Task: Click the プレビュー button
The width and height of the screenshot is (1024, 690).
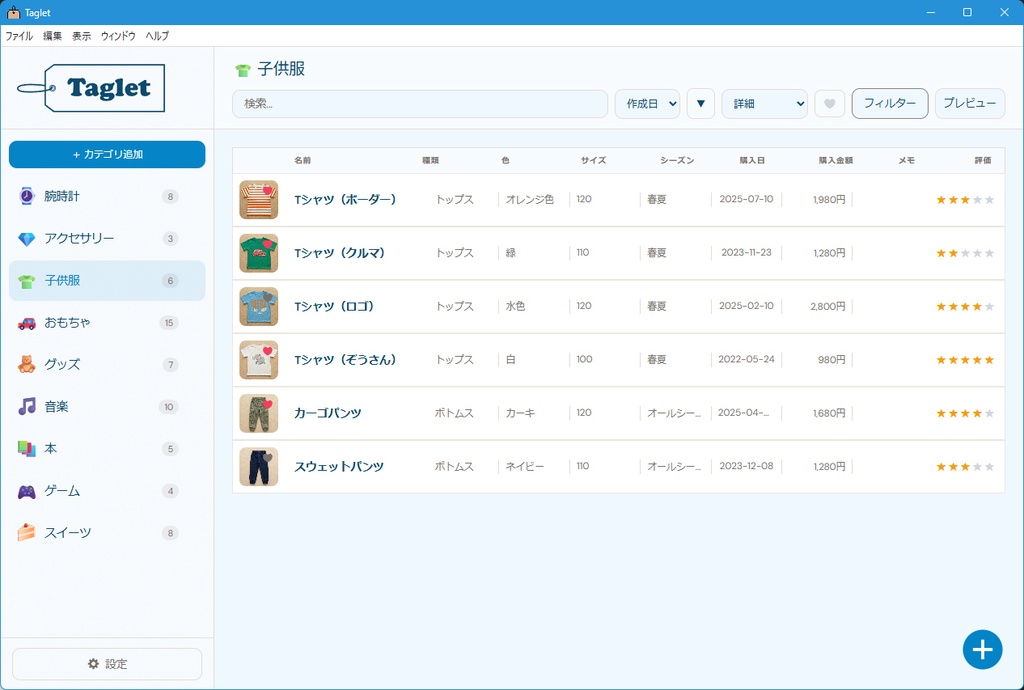Action: [970, 104]
